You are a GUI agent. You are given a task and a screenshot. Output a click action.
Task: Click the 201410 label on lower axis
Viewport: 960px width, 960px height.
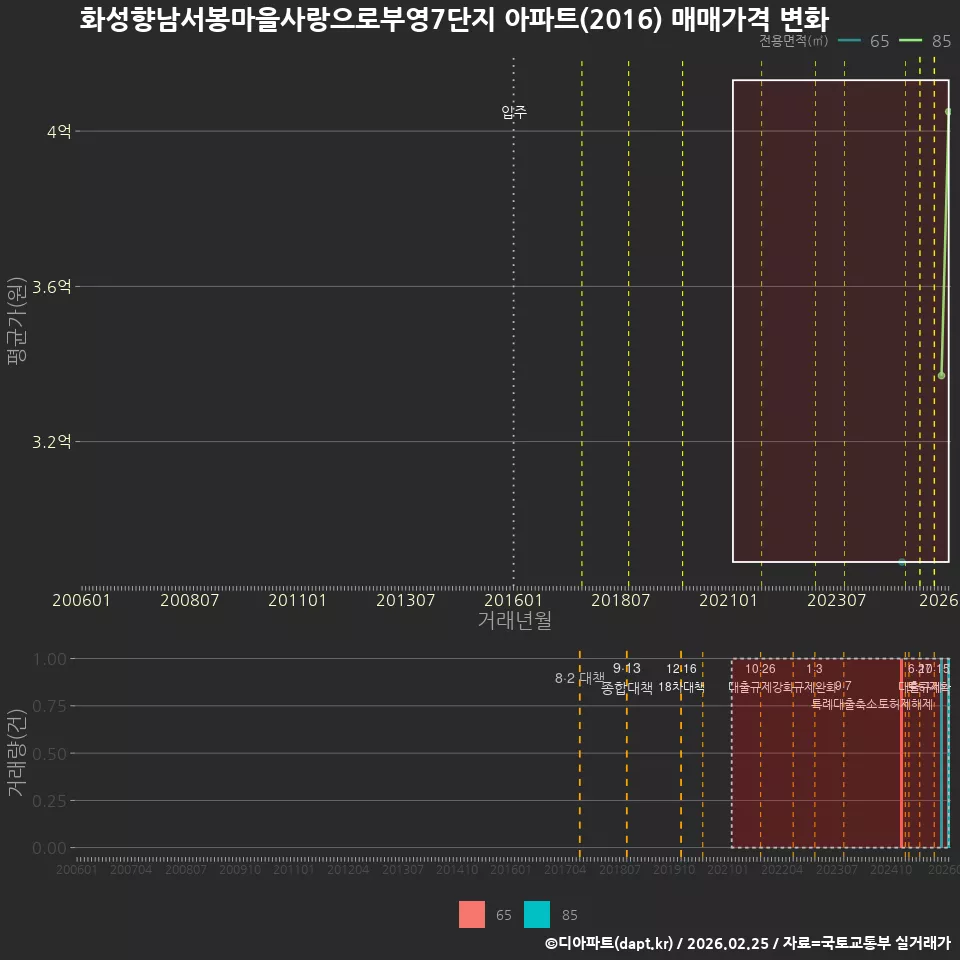[x=457, y=869]
